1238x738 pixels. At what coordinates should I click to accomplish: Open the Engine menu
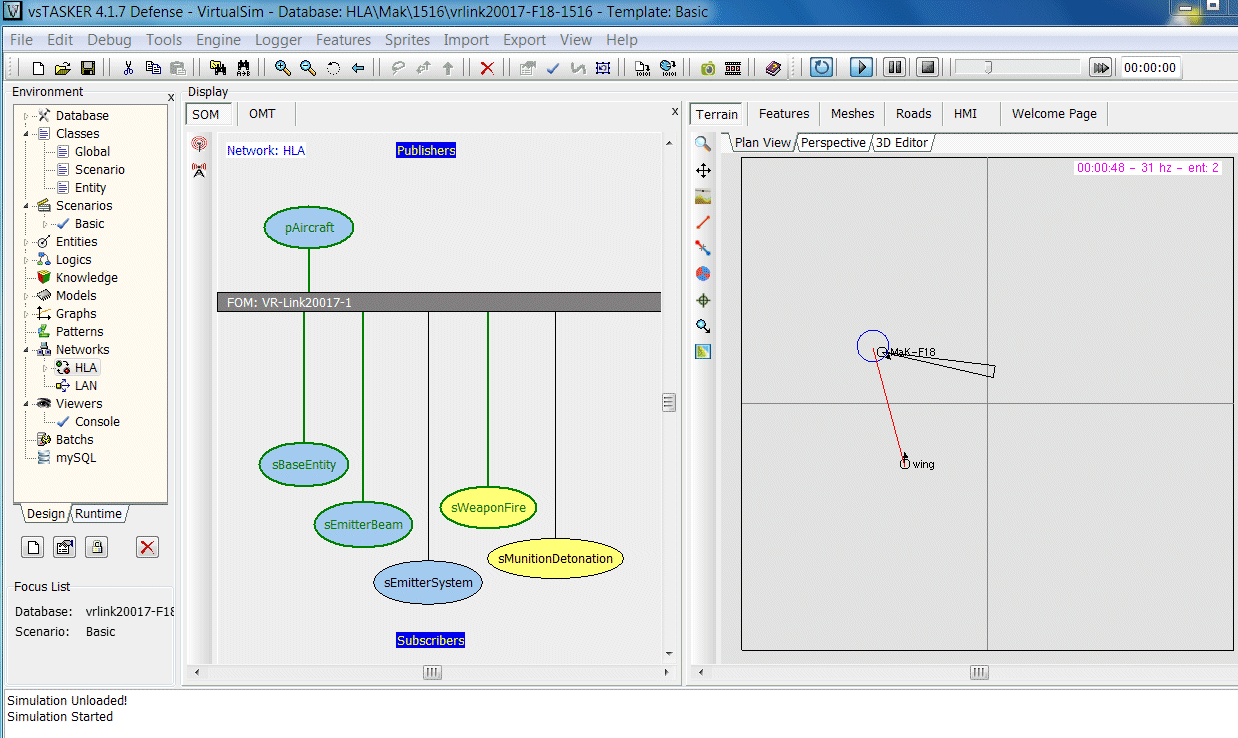[x=218, y=40]
